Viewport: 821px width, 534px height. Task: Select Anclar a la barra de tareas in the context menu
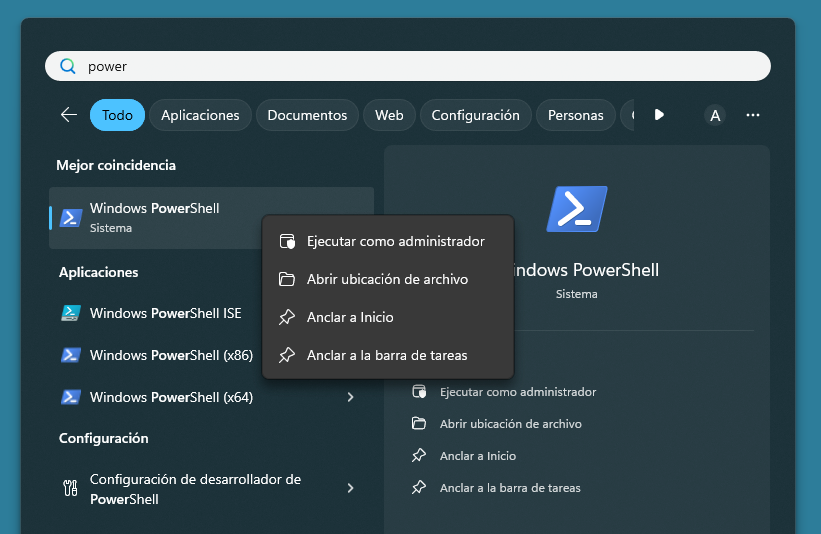pyautogui.click(x=388, y=355)
